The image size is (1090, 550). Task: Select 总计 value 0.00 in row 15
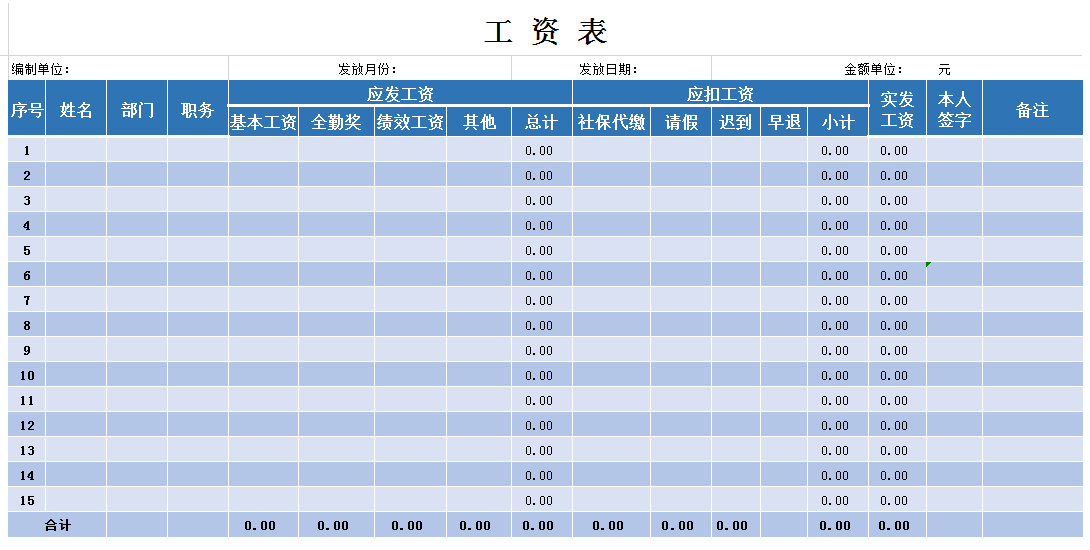(x=542, y=501)
